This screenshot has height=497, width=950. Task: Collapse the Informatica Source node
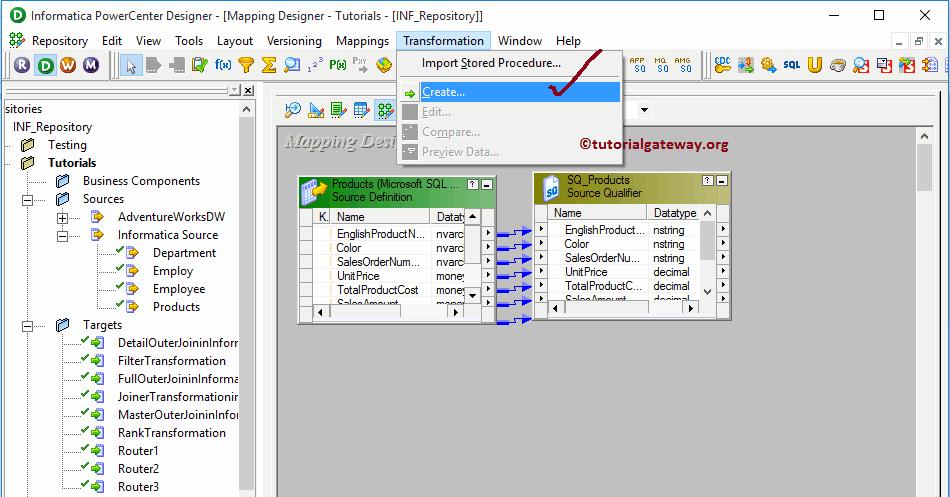tap(62, 236)
